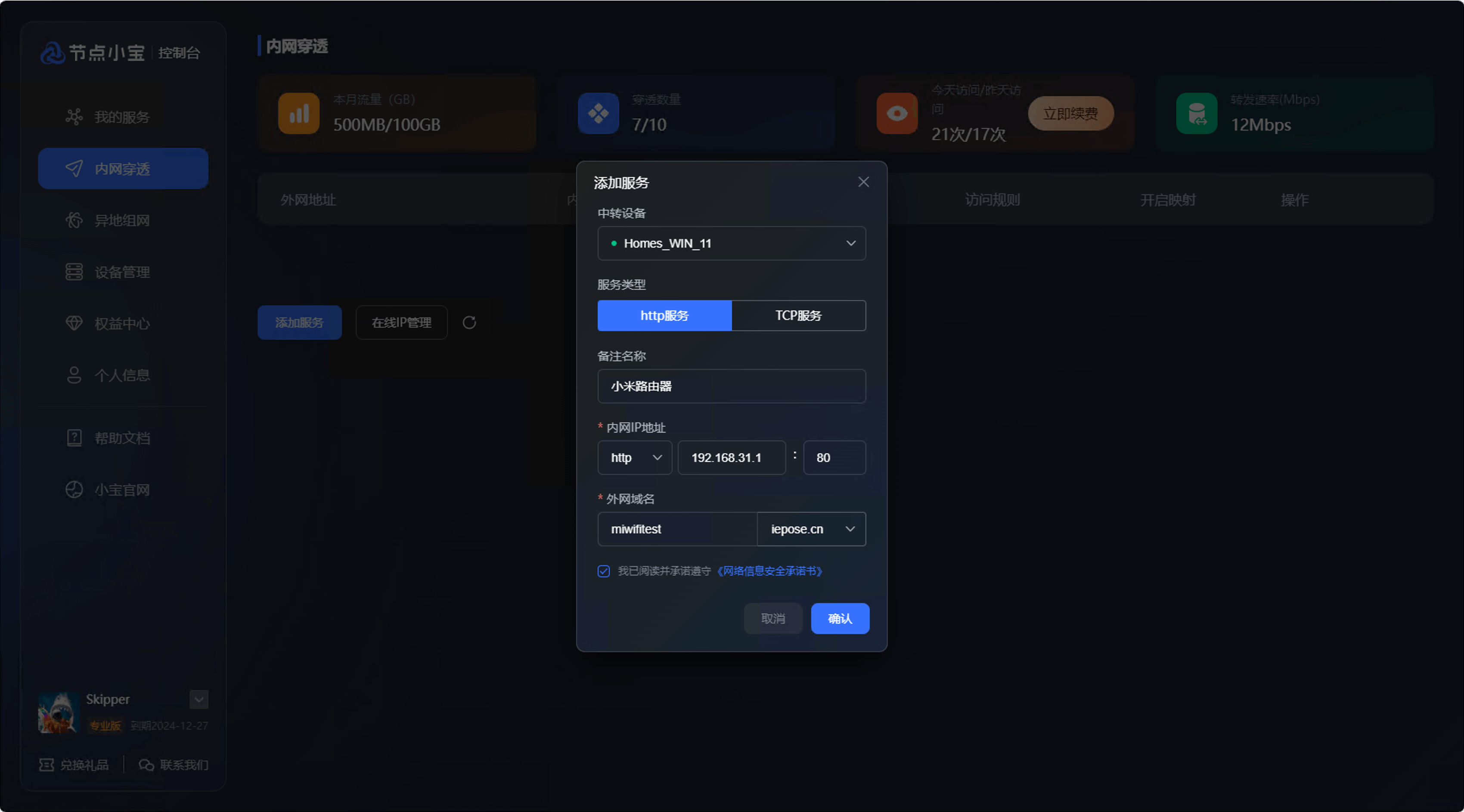Click the Skipper user avatar

click(x=58, y=713)
